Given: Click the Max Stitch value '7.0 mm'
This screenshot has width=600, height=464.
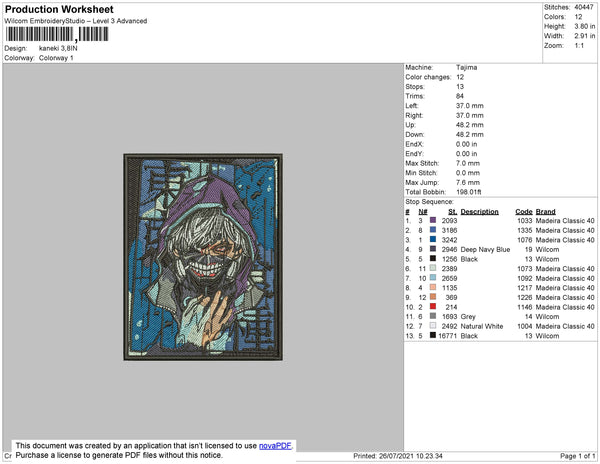Looking at the screenshot, I should pos(468,163).
